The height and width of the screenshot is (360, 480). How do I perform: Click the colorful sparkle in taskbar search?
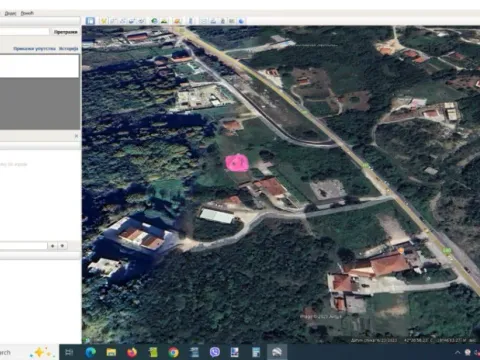tap(42, 352)
